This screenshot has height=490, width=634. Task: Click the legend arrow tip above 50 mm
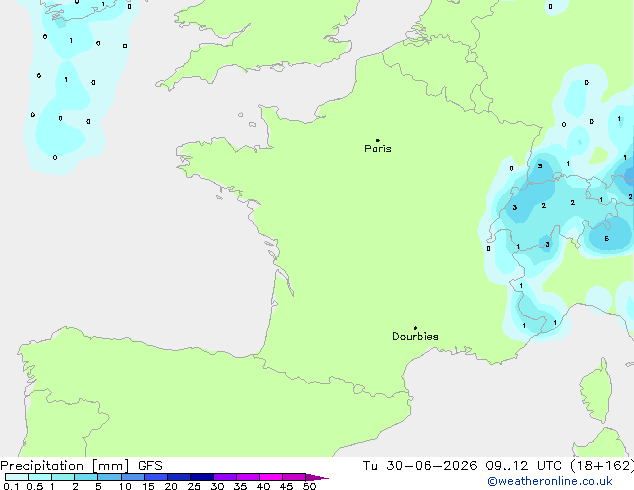click(317, 477)
